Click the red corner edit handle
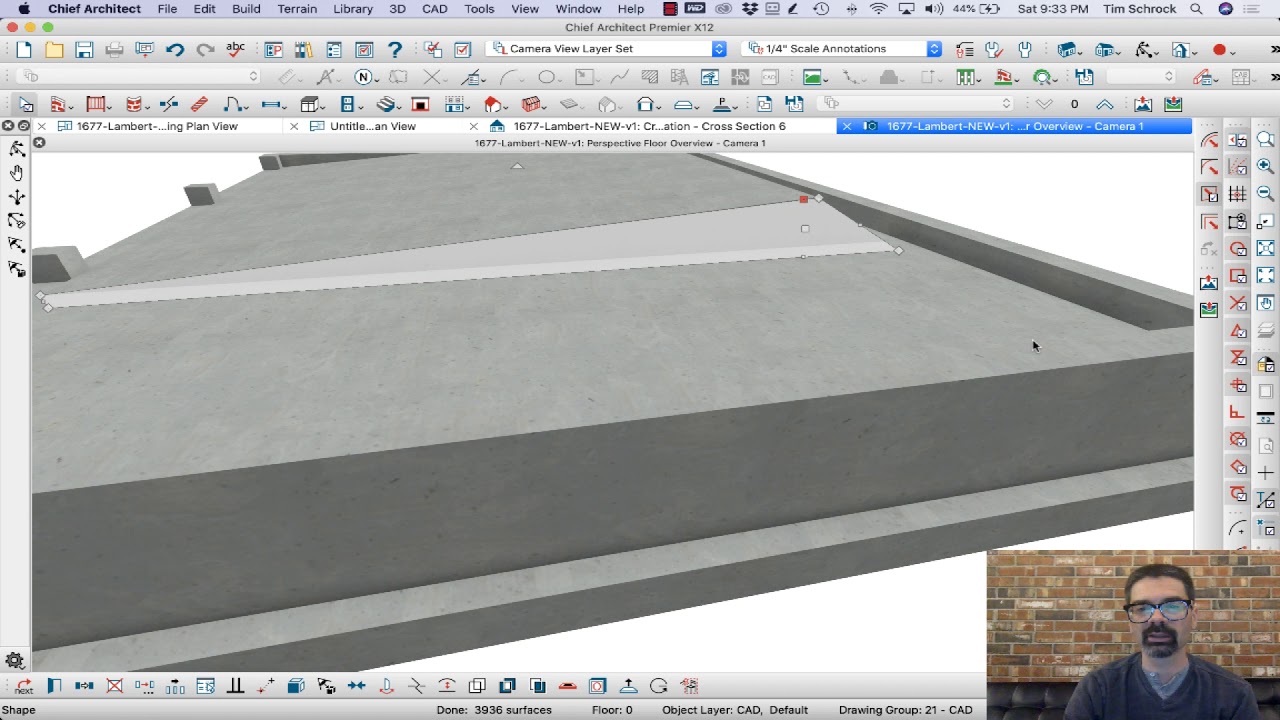The width and height of the screenshot is (1280, 720). [803, 200]
